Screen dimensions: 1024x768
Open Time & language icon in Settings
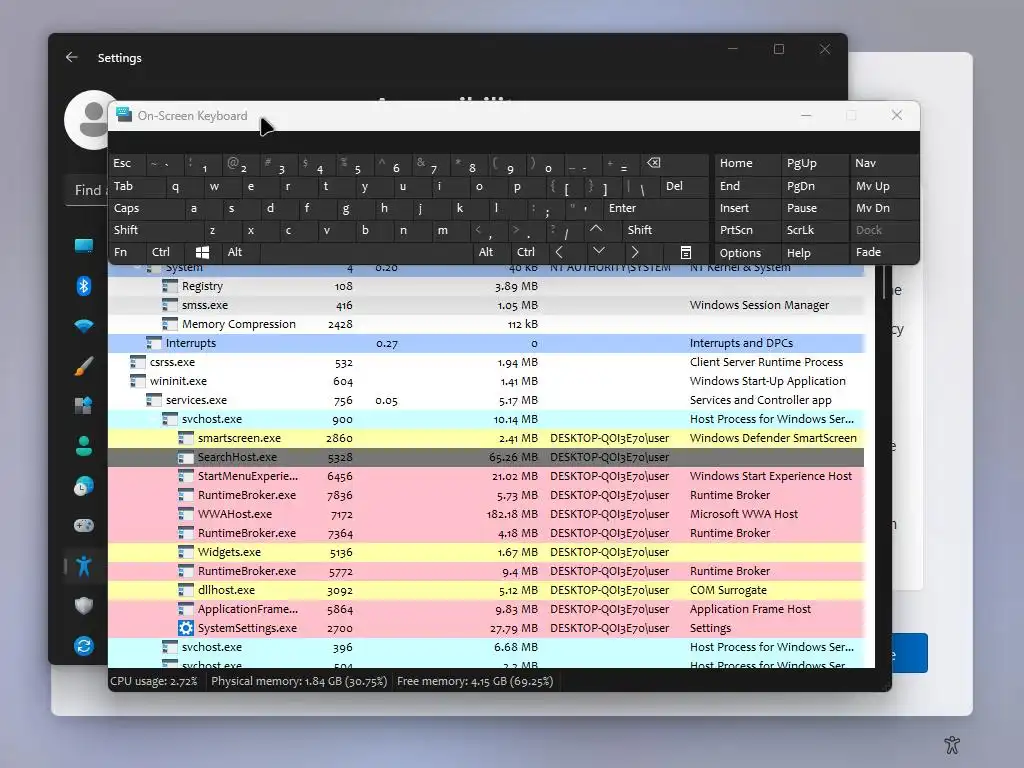[x=84, y=486]
